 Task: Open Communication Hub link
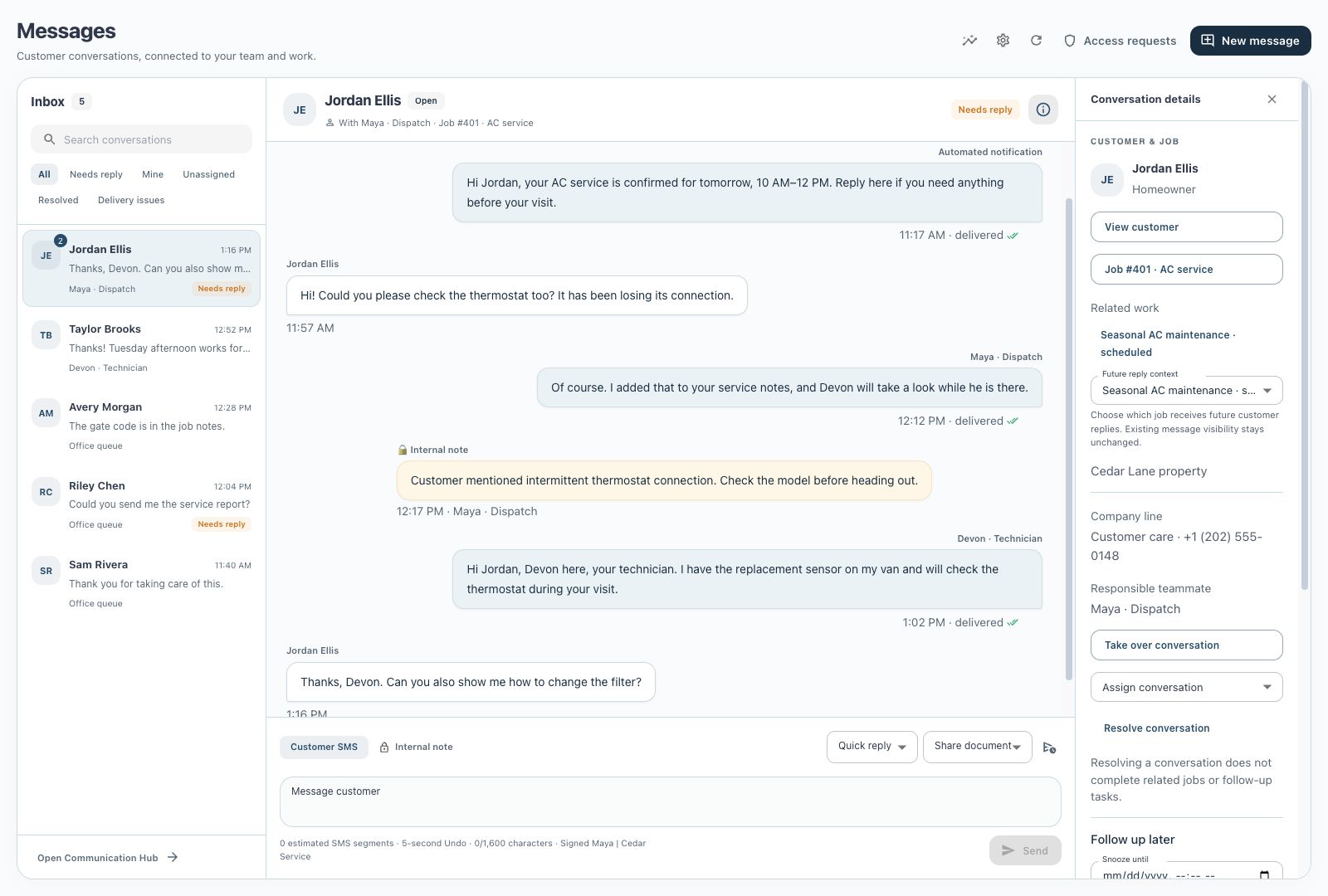[108, 858]
